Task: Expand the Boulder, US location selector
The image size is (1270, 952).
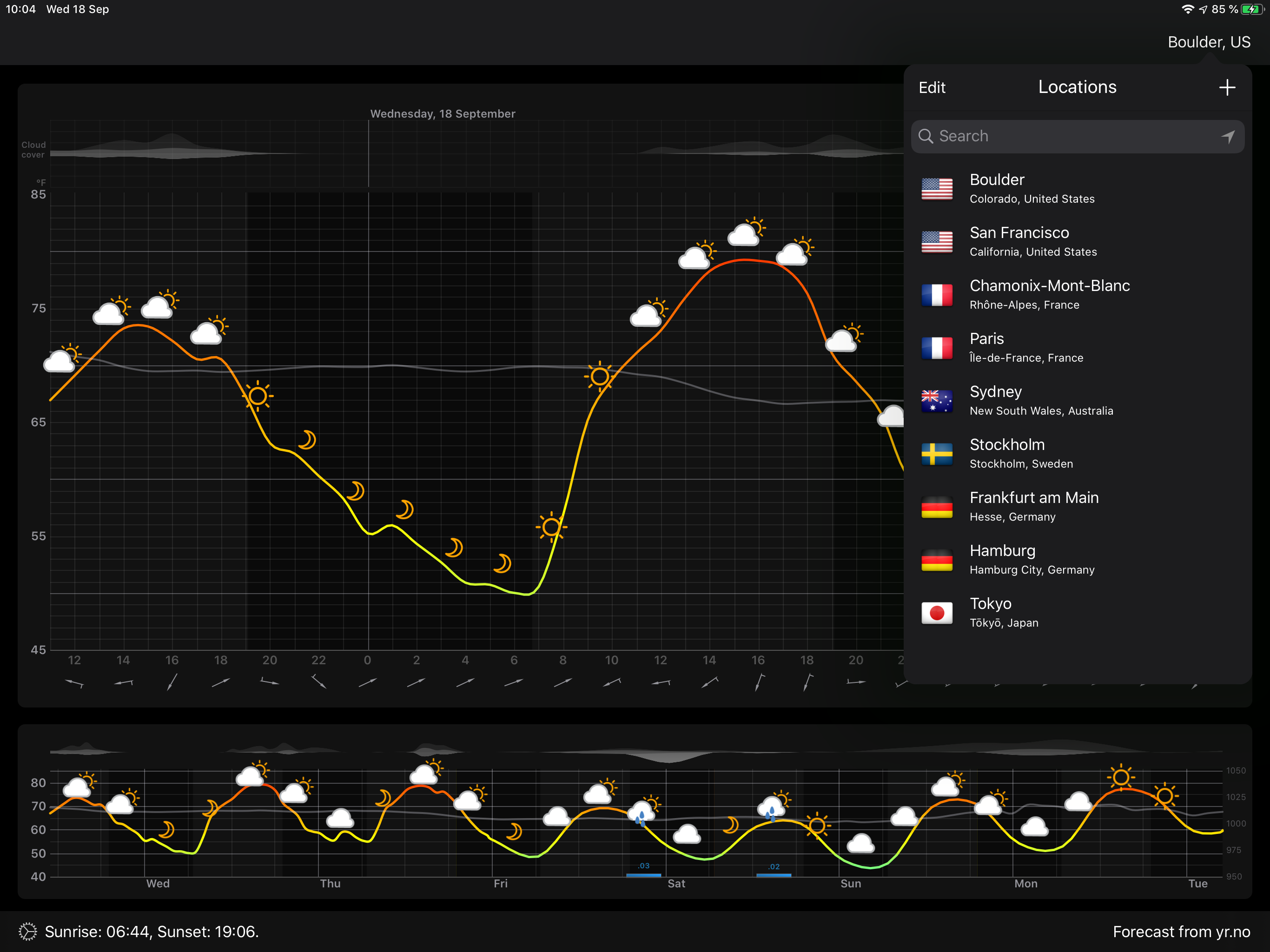Action: 1209,42
